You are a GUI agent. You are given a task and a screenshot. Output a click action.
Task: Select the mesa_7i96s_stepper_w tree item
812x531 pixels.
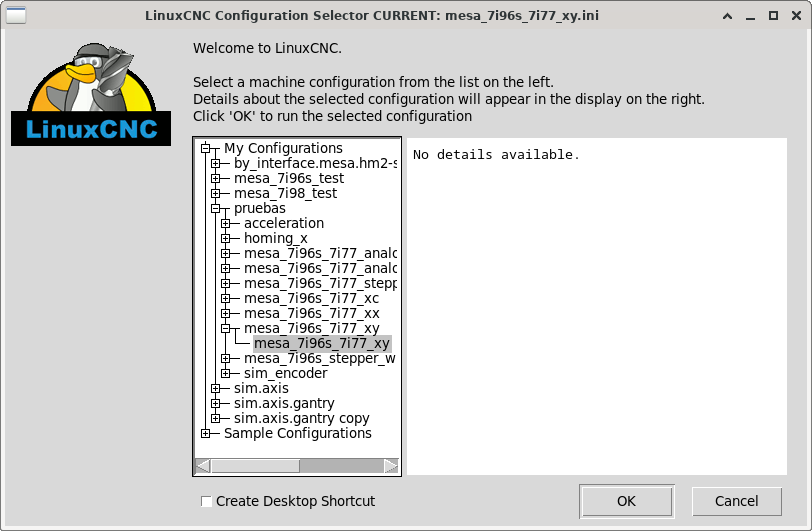pos(320,358)
